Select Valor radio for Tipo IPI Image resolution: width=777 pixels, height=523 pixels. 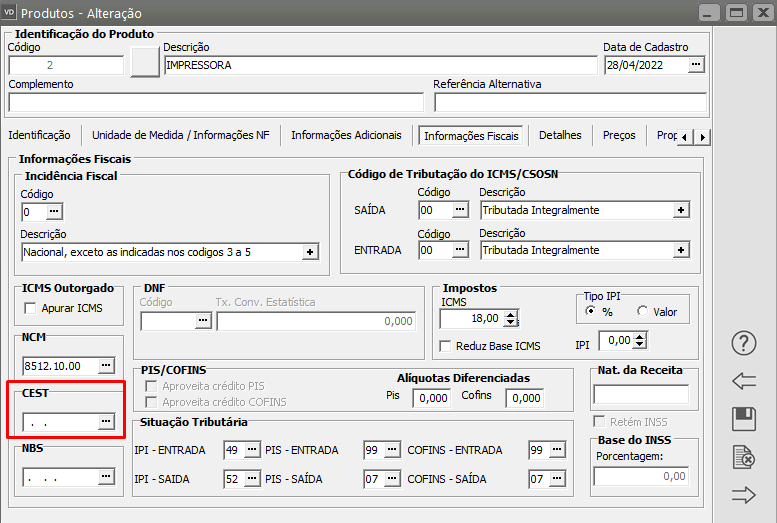(x=641, y=312)
